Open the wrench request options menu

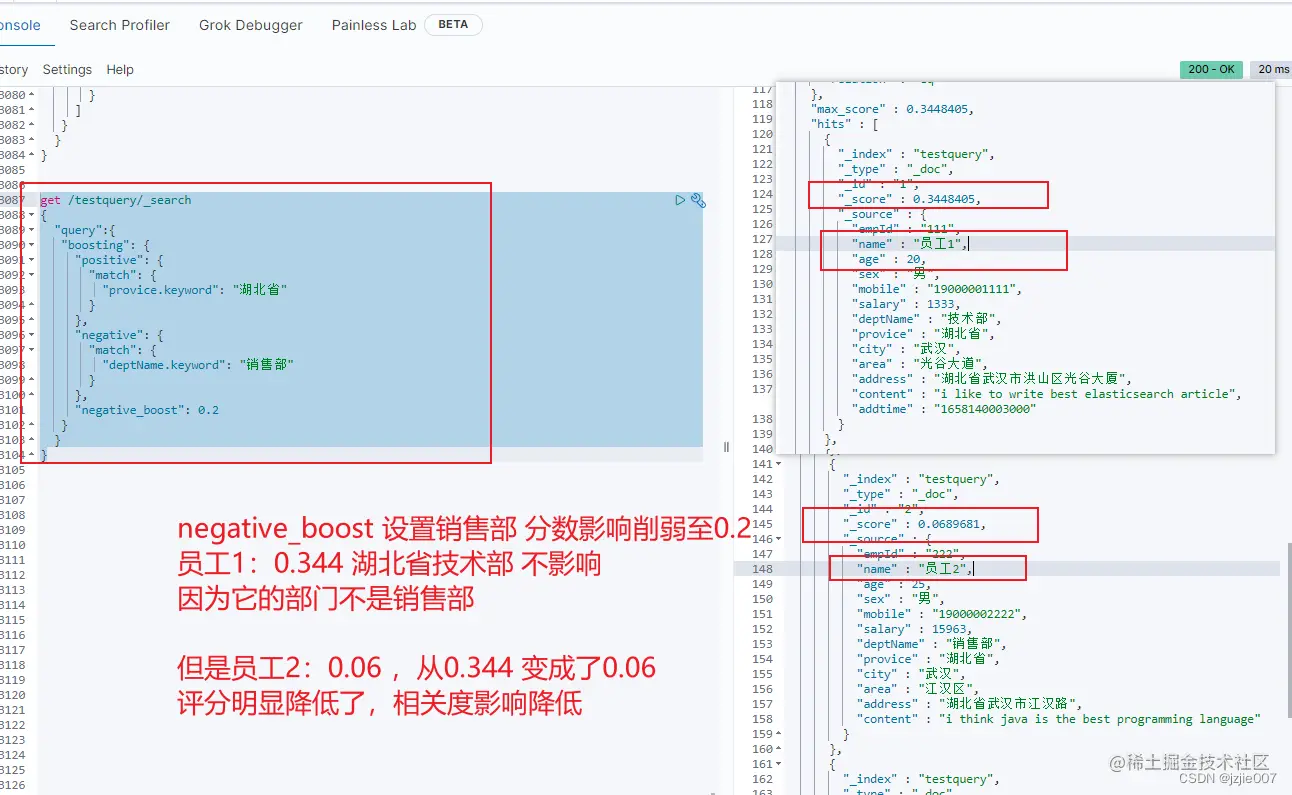698,200
